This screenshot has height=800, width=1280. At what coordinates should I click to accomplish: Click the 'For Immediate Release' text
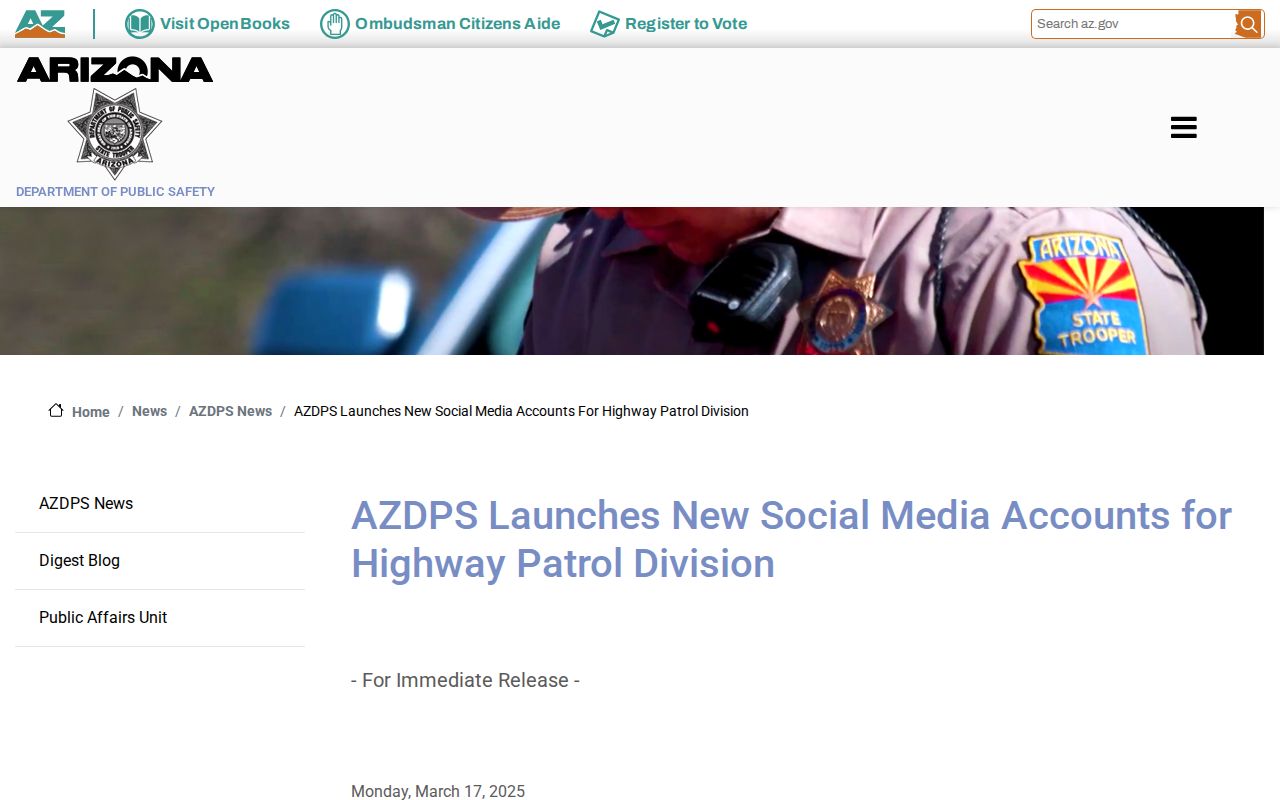coord(465,680)
